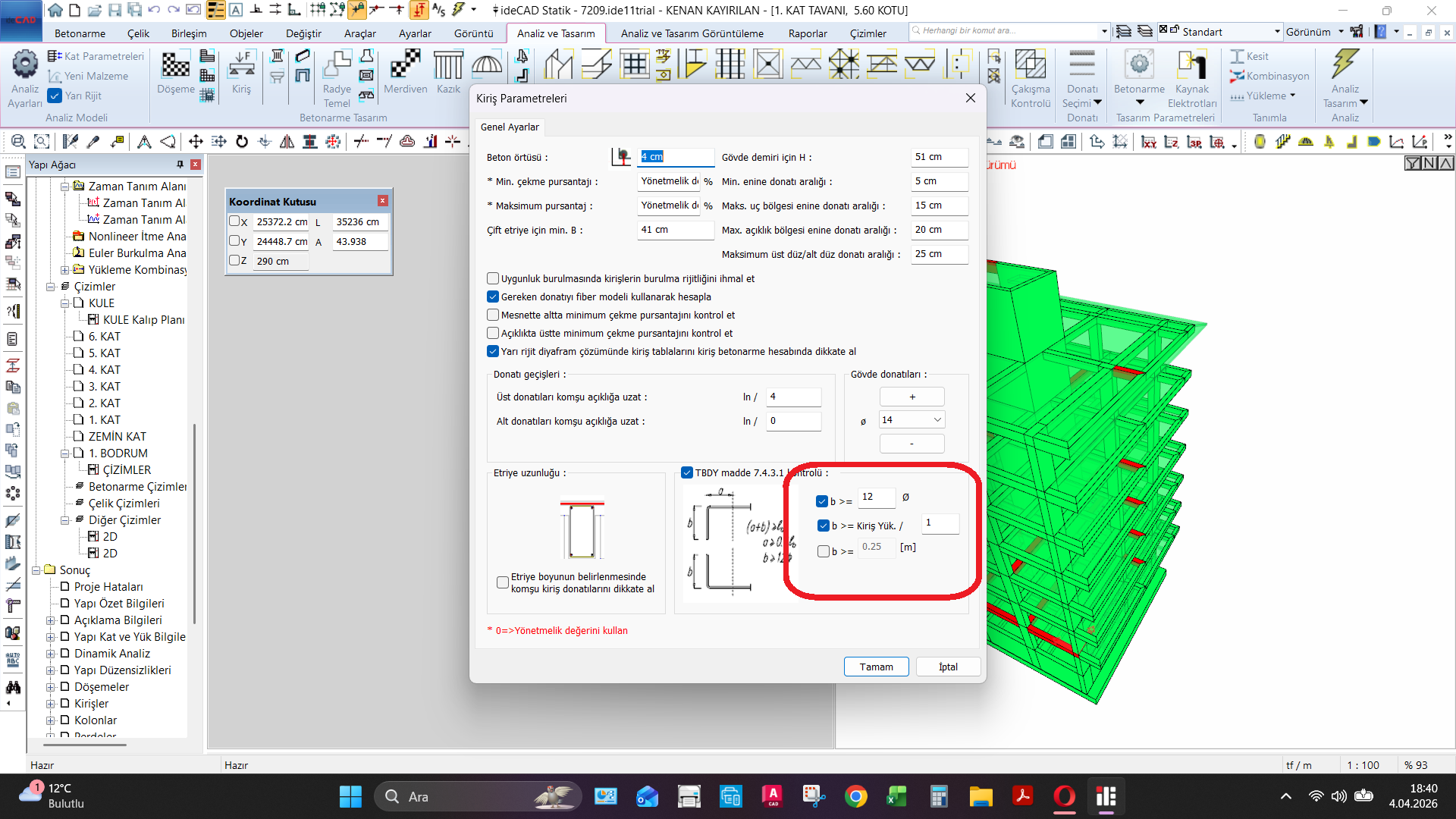Click the Kiriş beam tool icon
This screenshot has width=1456, height=819.
pos(241,65)
